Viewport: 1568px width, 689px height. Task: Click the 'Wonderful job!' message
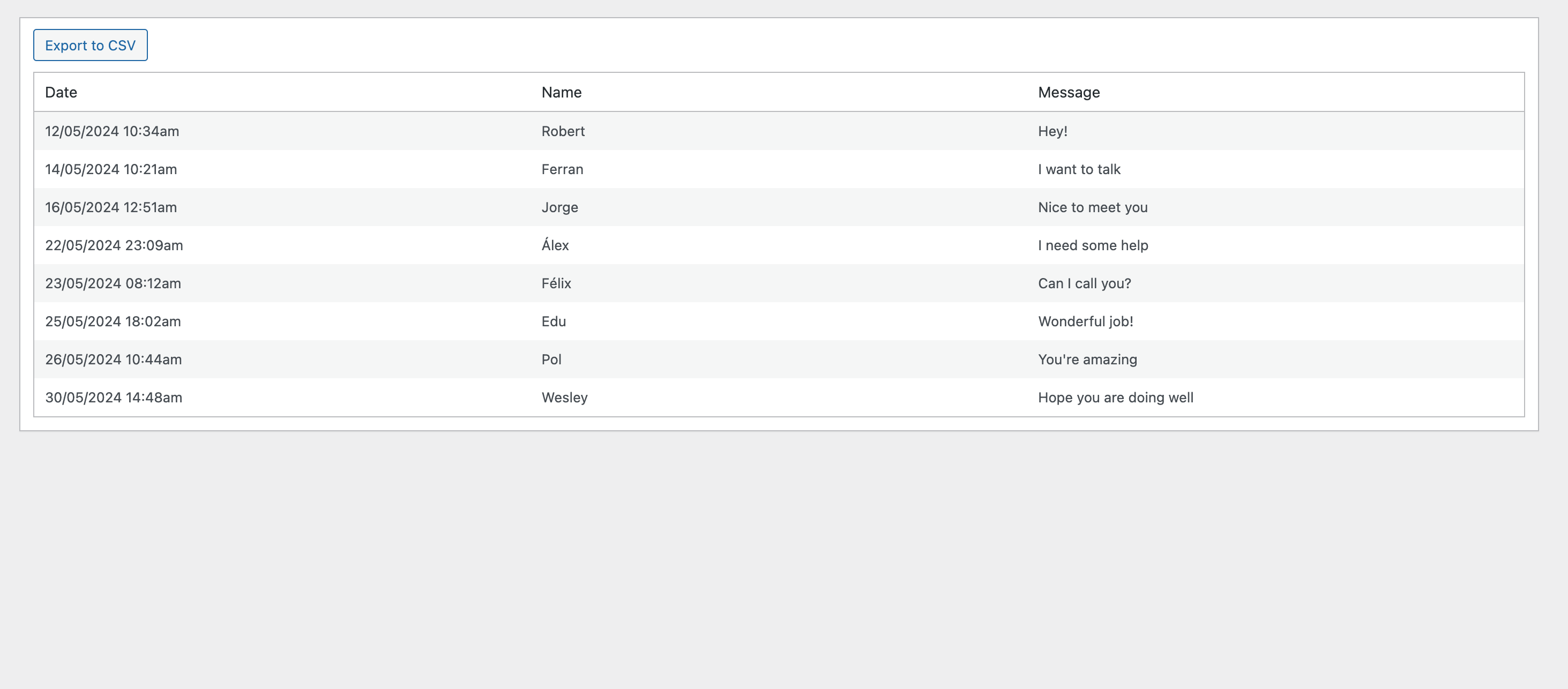tap(1085, 321)
